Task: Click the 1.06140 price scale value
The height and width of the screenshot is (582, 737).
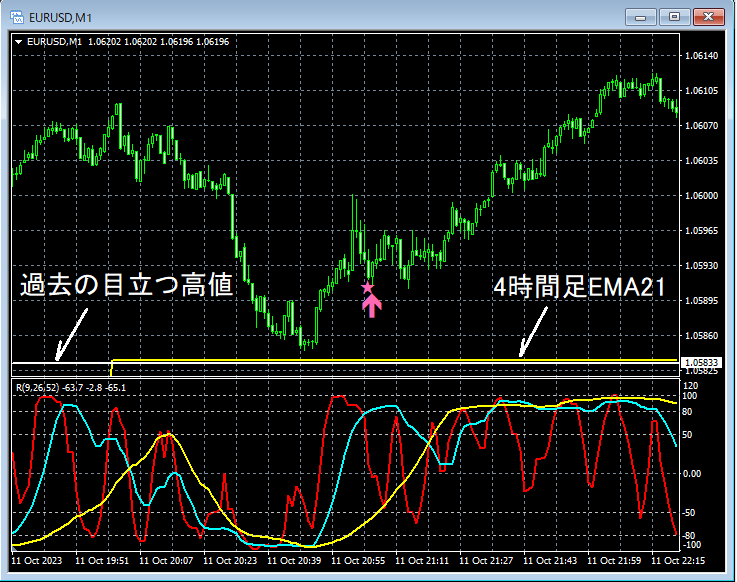Action: point(701,56)
